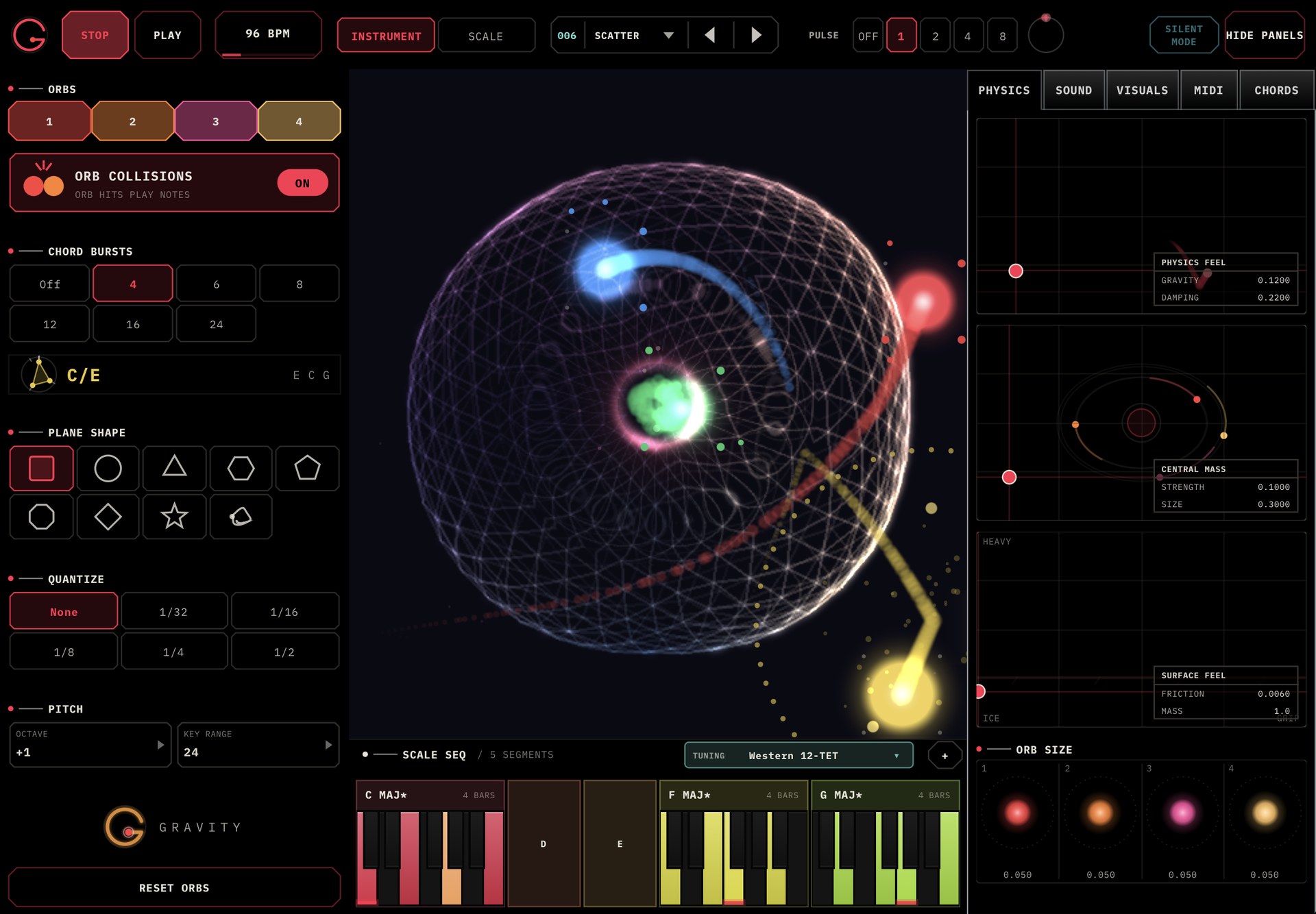Set Pulse to 2
Image resolution: width=1316 pixels, height=914 pixels.
point(935,36)
